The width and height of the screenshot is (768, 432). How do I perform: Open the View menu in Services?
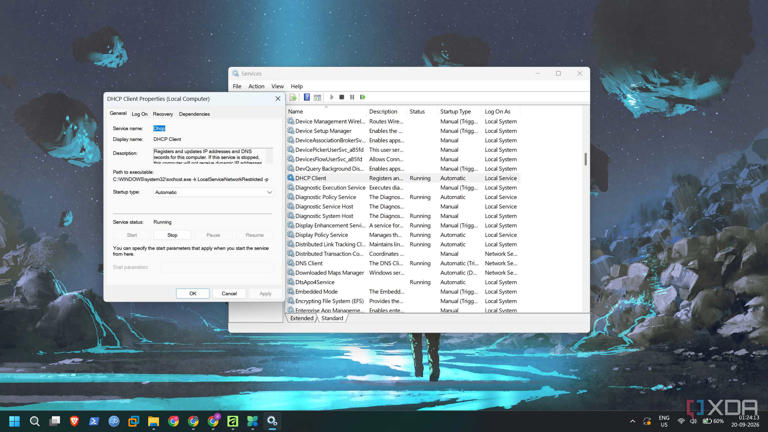click(x=278, y=86)
